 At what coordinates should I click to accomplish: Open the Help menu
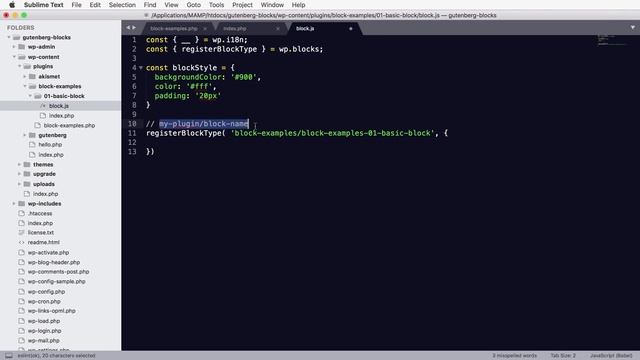coord(298,5)
